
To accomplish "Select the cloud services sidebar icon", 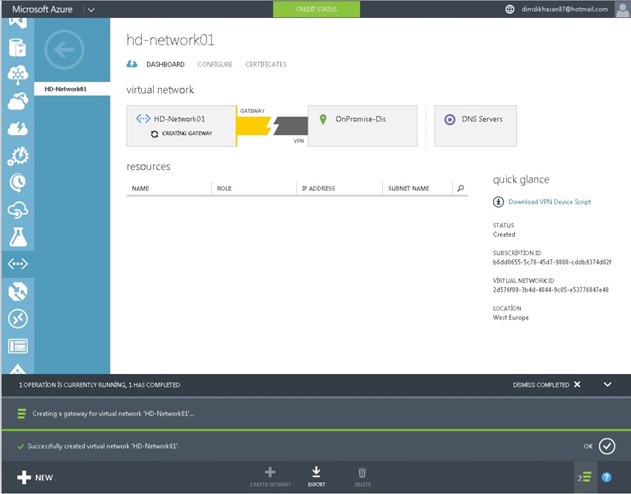I will pyautogui.click(x=18, y=101).
